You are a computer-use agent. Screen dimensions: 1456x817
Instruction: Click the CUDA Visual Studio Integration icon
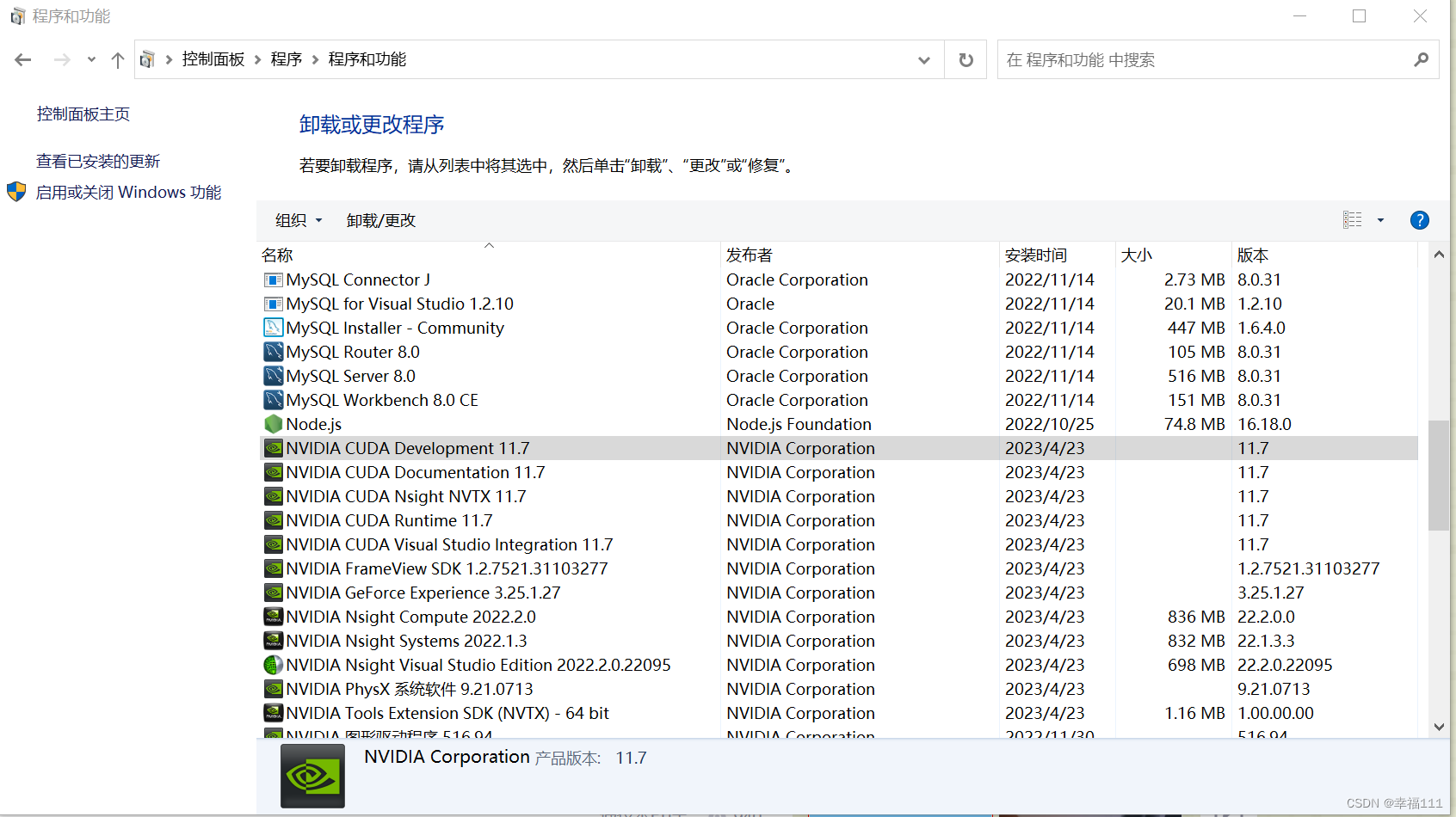tap(273, 544)
